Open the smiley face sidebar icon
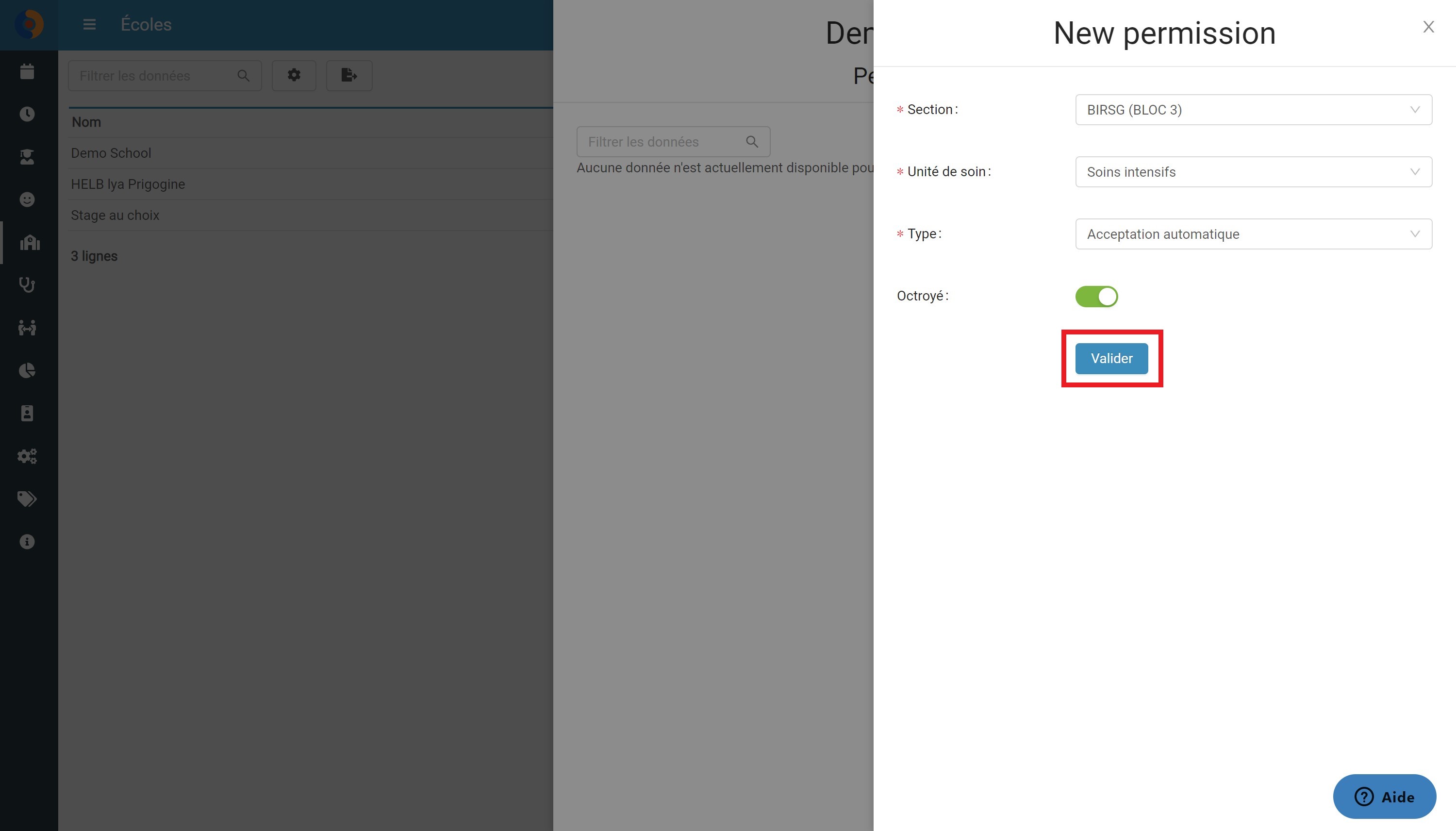Viewport: 1456px width, 831px height. [27, 199]
